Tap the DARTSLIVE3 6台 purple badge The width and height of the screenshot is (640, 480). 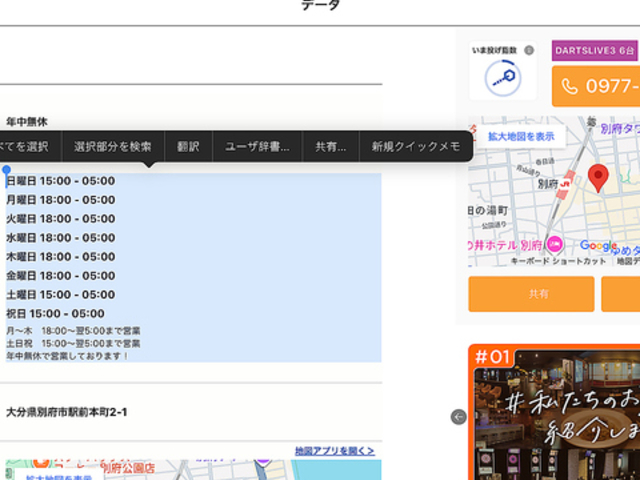click(594, 50)
